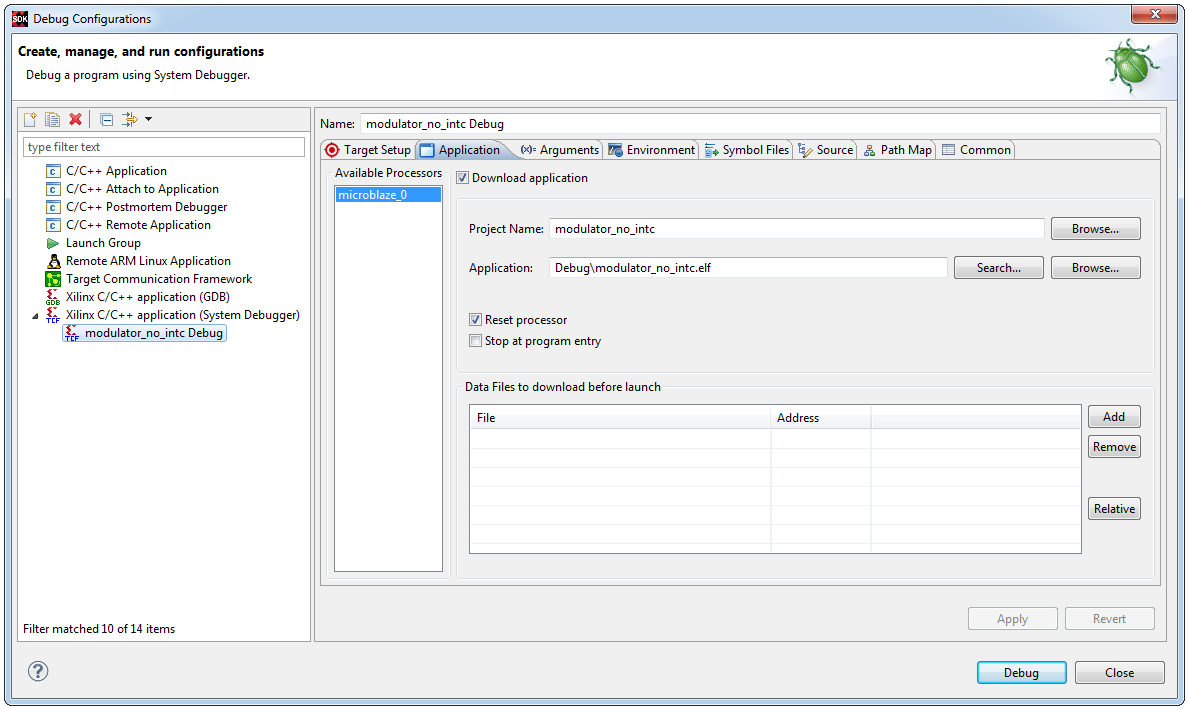Screen dimensions: 1189x709
Task: Click Browse button for Project Name
Action: click(x=1096, y=229)
